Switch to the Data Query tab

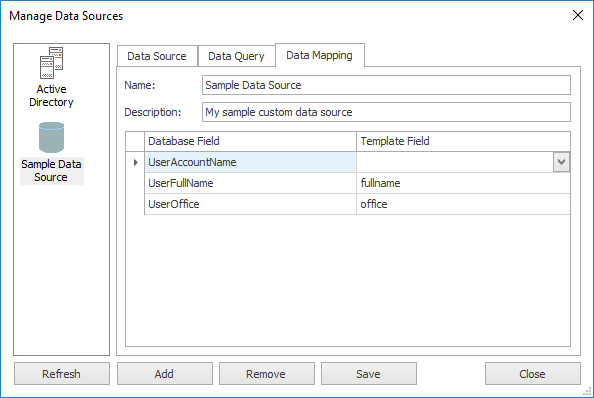click(236, 56)
